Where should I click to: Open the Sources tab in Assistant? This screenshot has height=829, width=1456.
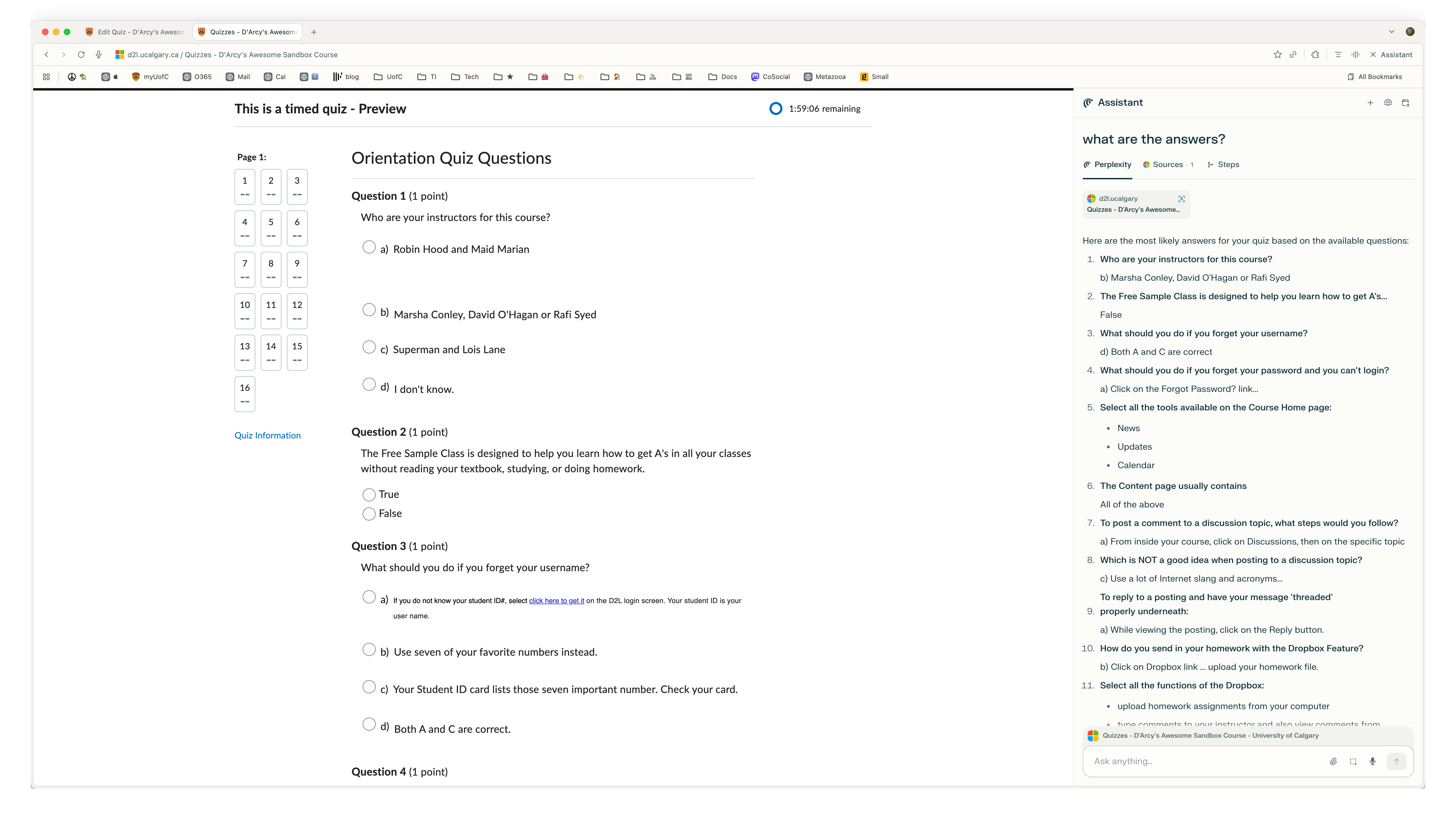coord(1167,165)
